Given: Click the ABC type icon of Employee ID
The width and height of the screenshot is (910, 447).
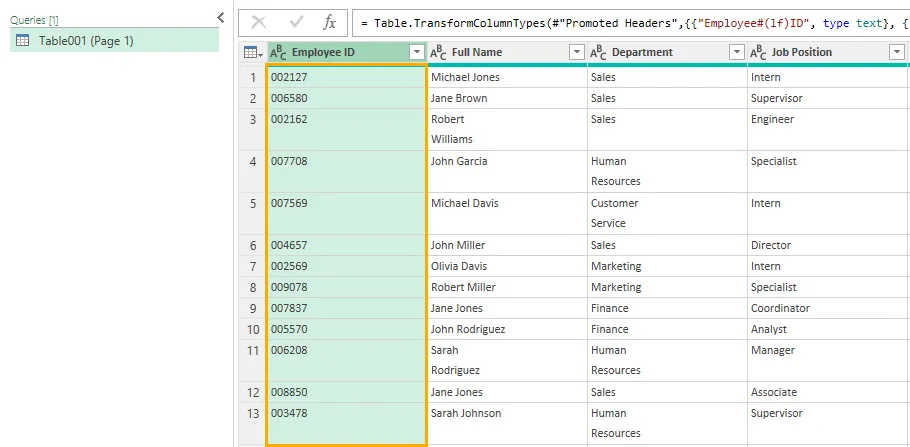Looking at the screenshot, I should (279, 53).
